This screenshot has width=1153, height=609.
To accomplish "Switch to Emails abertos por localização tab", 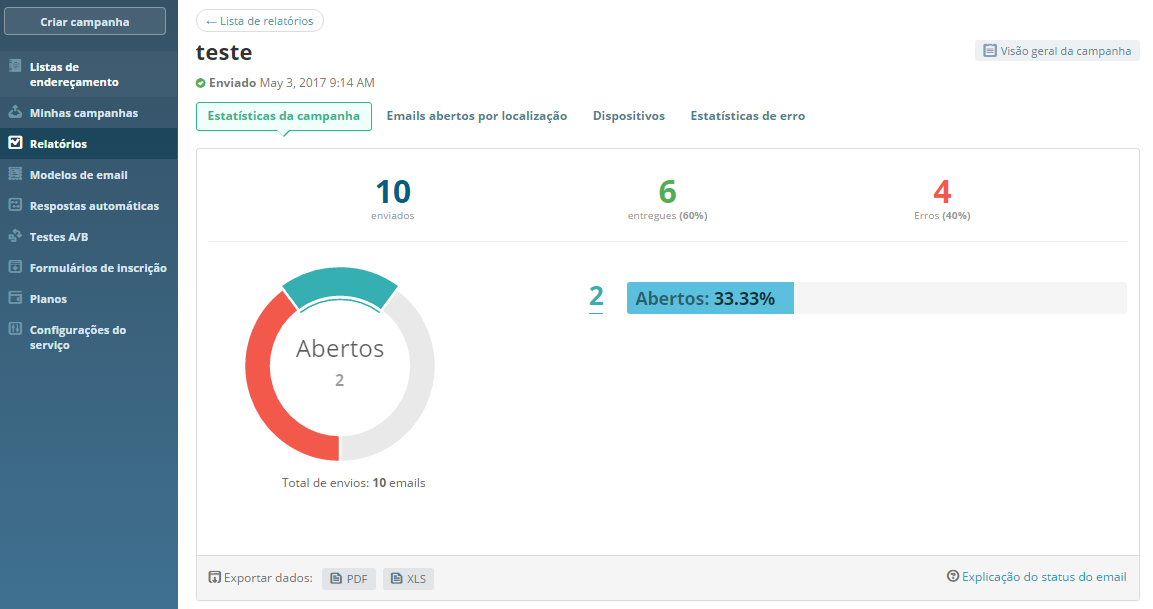I will (x=476, y=116).
